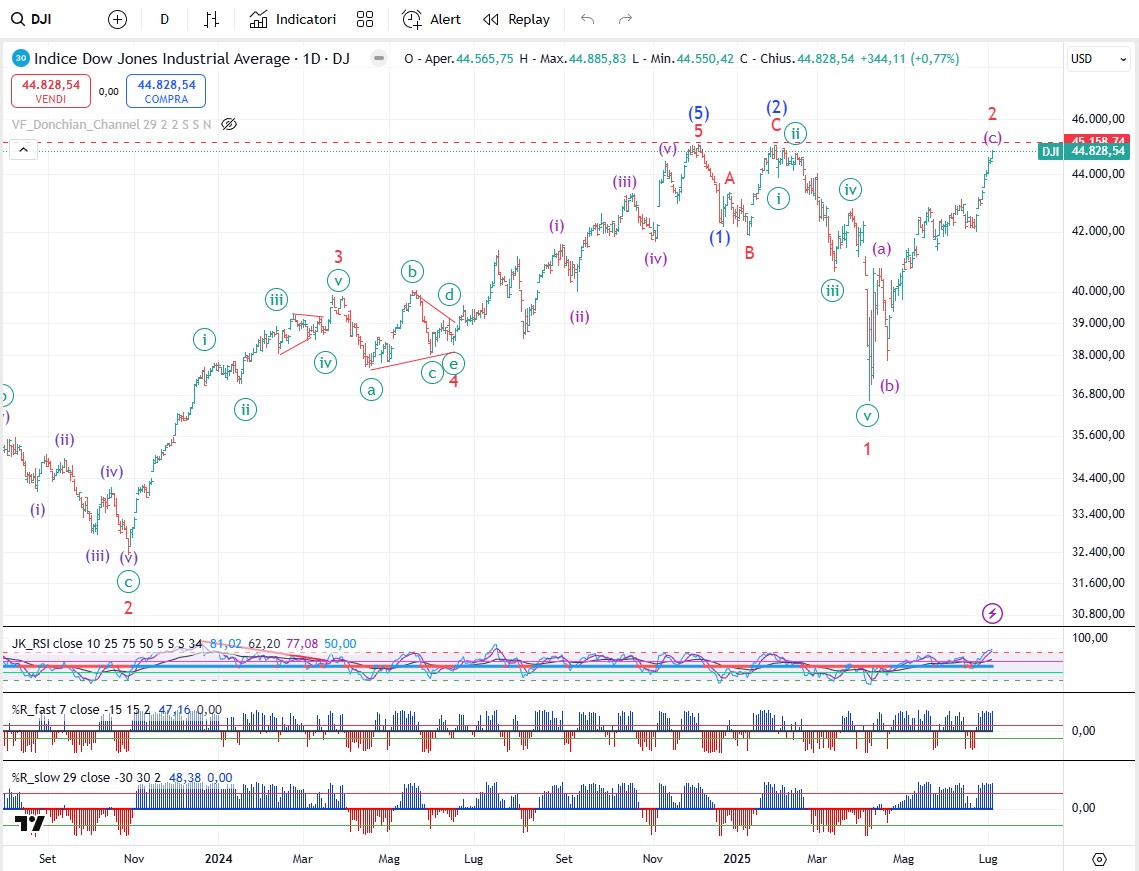The height and width of the screenshot is (871, 1139).
Task: Click the purple lightning event icon
Action: pos(992,614)
